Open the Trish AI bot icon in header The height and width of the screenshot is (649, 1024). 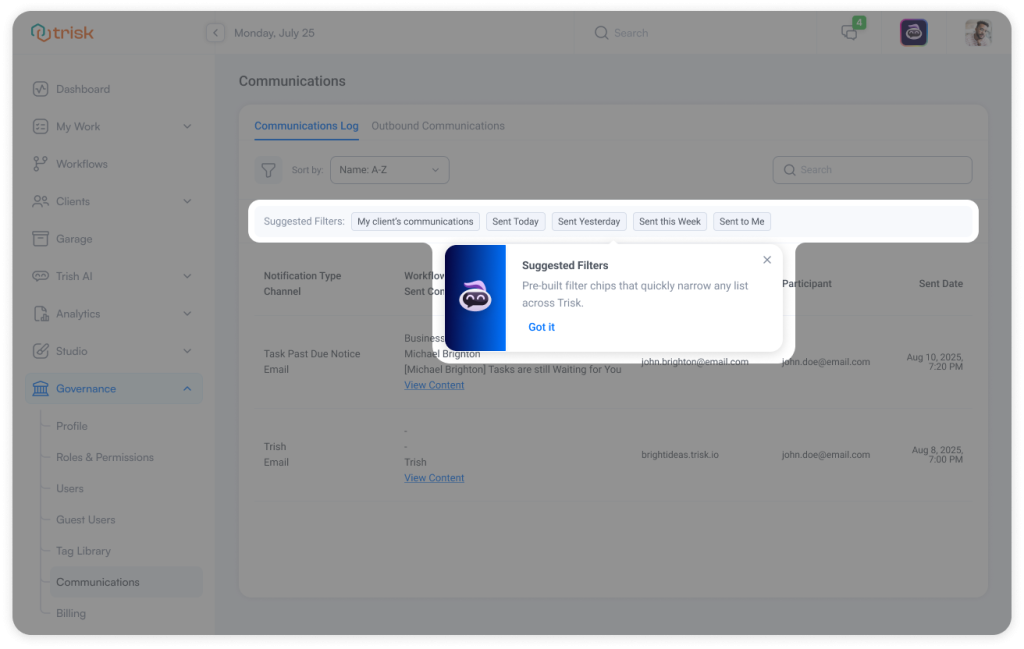913,33
